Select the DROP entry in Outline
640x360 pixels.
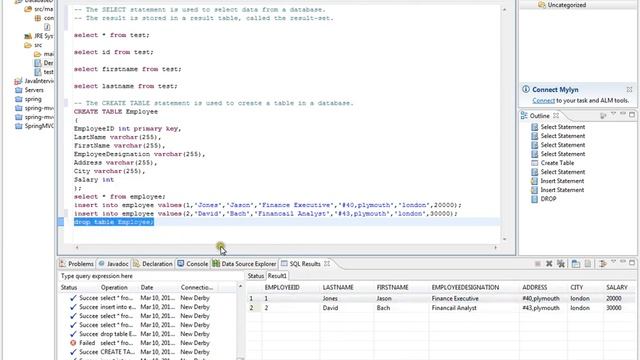coord(548,199)
